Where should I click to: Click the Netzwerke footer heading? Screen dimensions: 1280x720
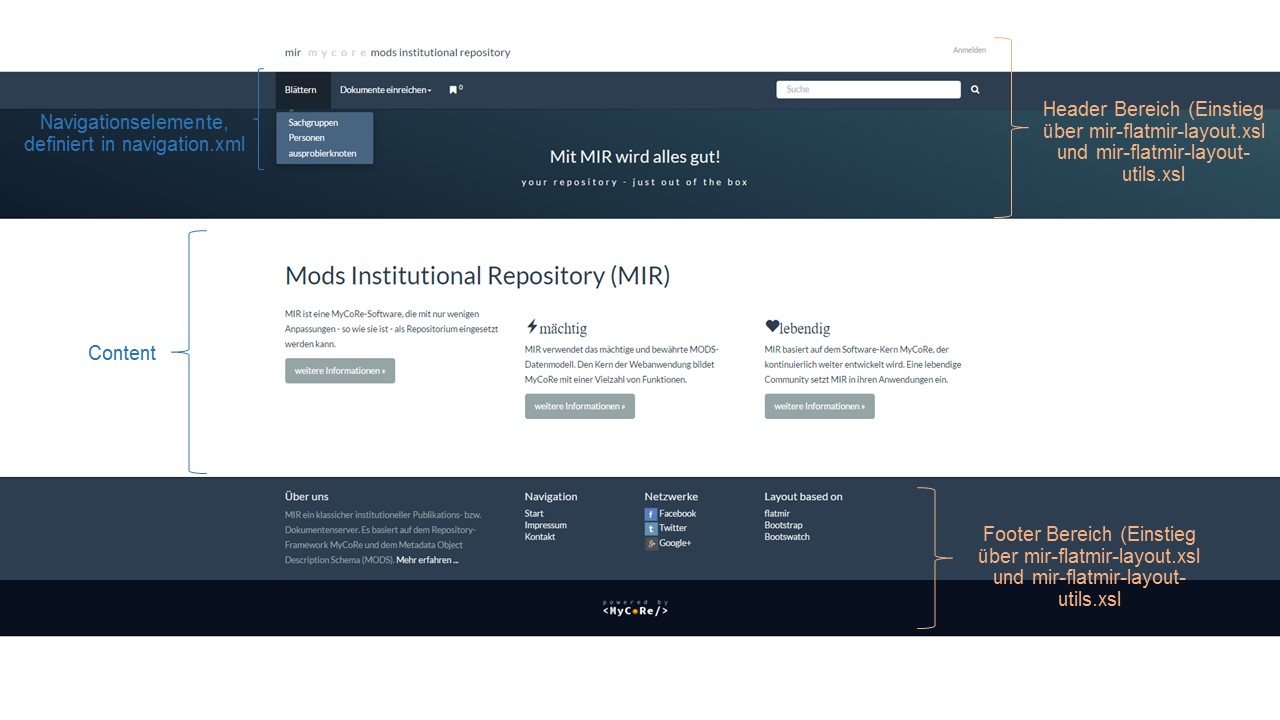click(671, 496)
